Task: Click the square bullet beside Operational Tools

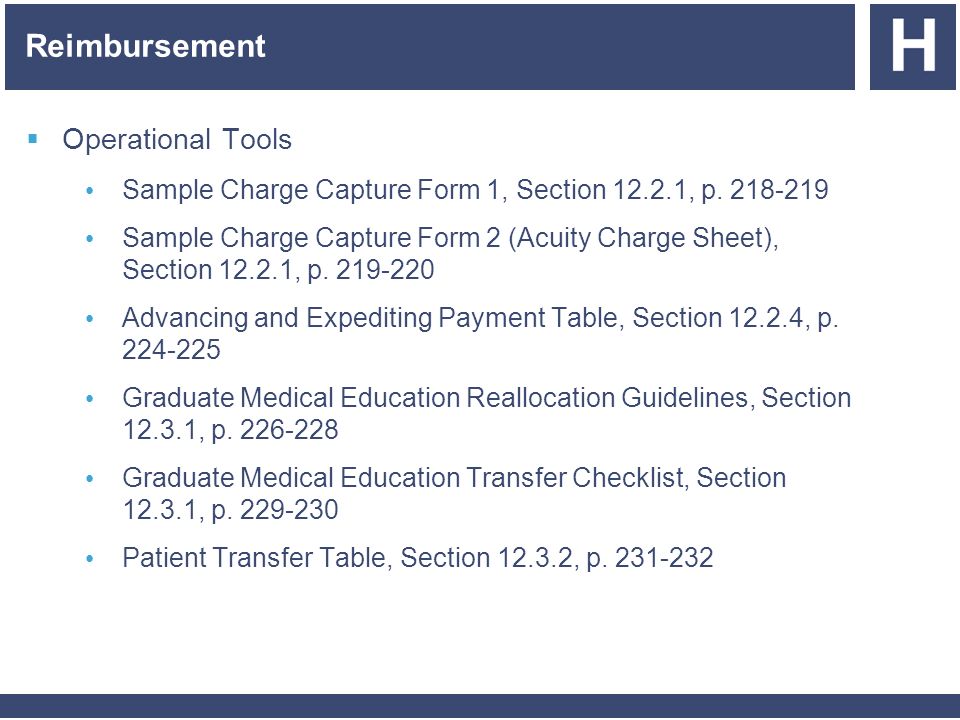Action: 32,139
